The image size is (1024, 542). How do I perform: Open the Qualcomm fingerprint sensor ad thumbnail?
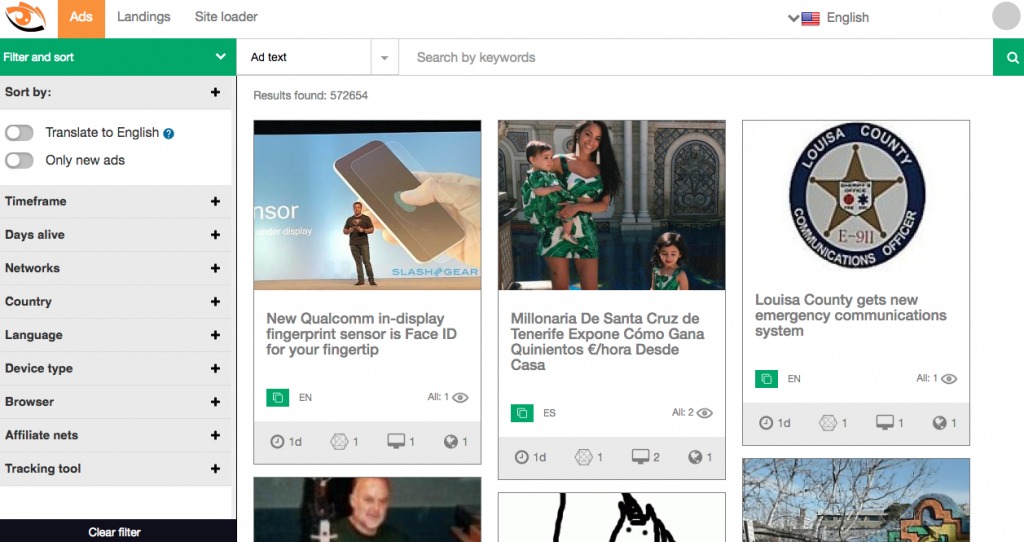367,205
